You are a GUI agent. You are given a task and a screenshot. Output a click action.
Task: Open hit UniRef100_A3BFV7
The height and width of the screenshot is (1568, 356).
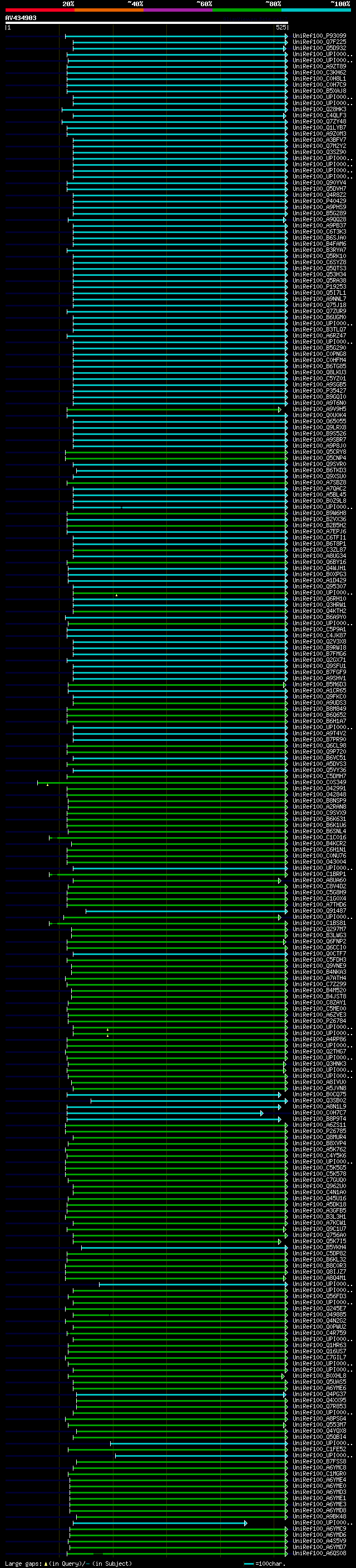click(x=319, y=140)
